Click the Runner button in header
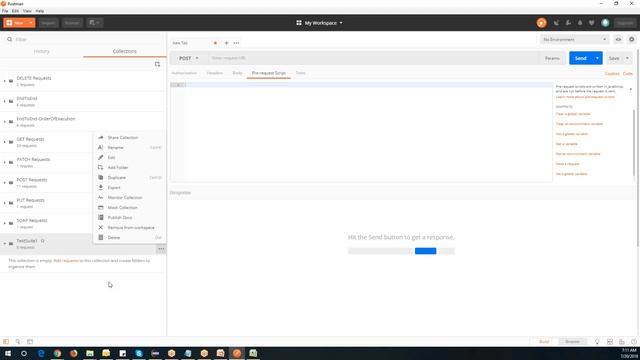Viewport: 640px width, 360px height. point(72,23)
